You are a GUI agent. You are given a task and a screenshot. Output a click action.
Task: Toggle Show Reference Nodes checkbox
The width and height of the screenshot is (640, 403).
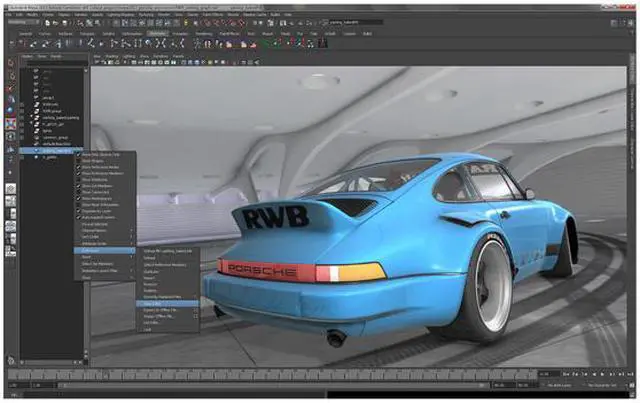click(78, 167)
